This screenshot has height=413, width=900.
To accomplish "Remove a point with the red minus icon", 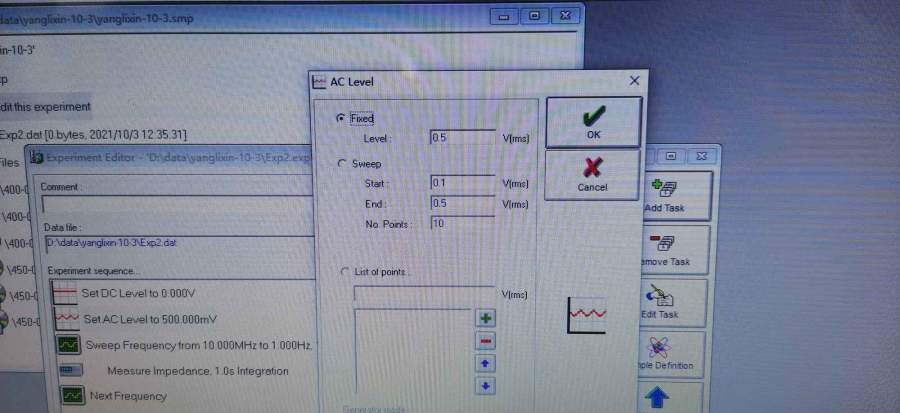I will (486, 341).
